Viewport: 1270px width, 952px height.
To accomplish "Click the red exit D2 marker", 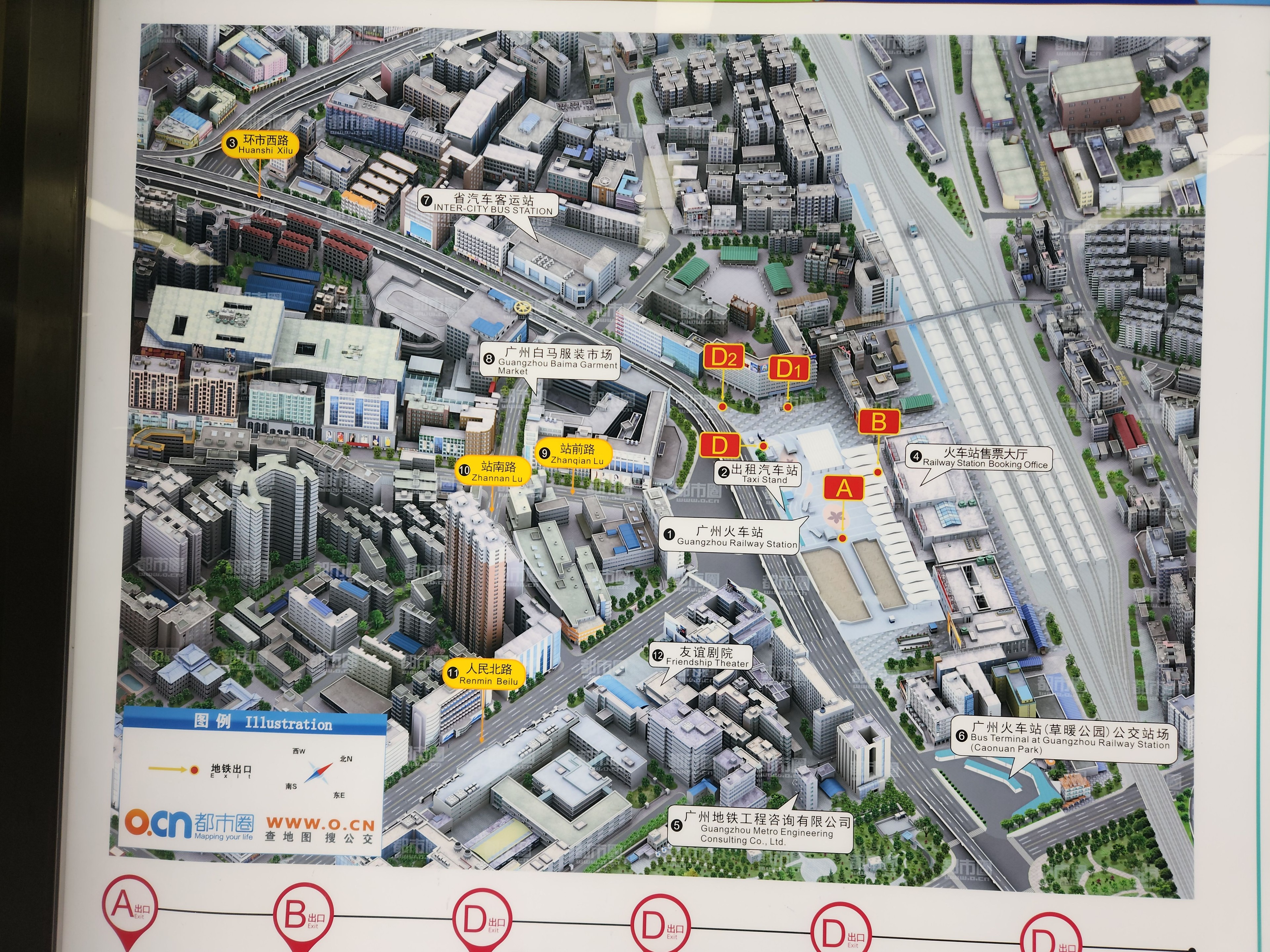I will click(x=723, y=358).
